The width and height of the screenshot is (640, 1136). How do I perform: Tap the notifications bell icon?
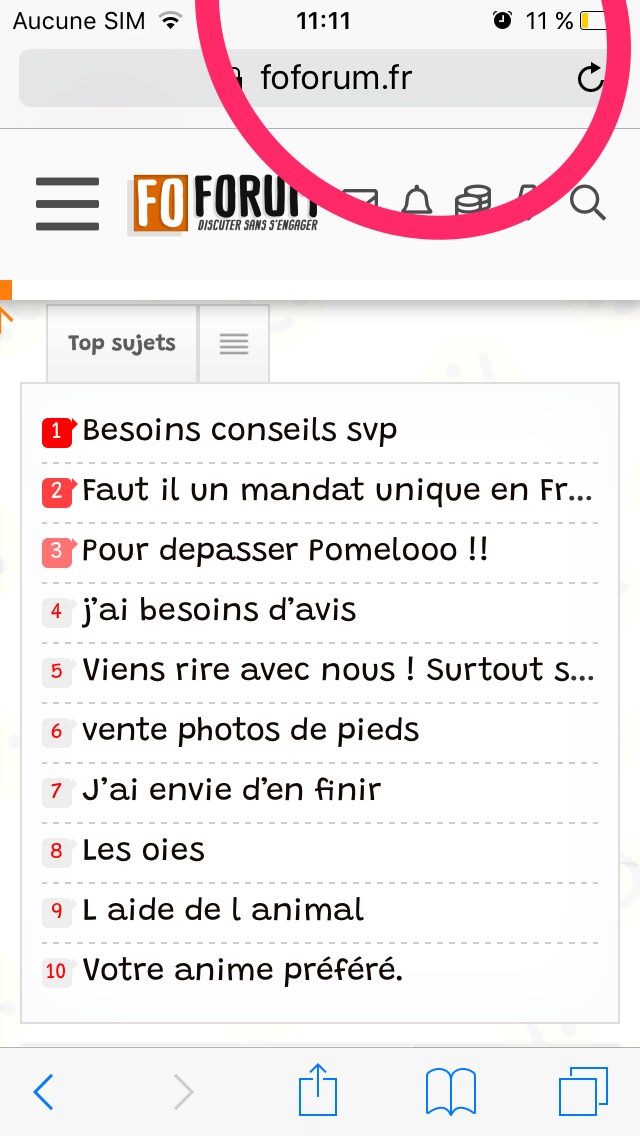[x=417, y=202]
